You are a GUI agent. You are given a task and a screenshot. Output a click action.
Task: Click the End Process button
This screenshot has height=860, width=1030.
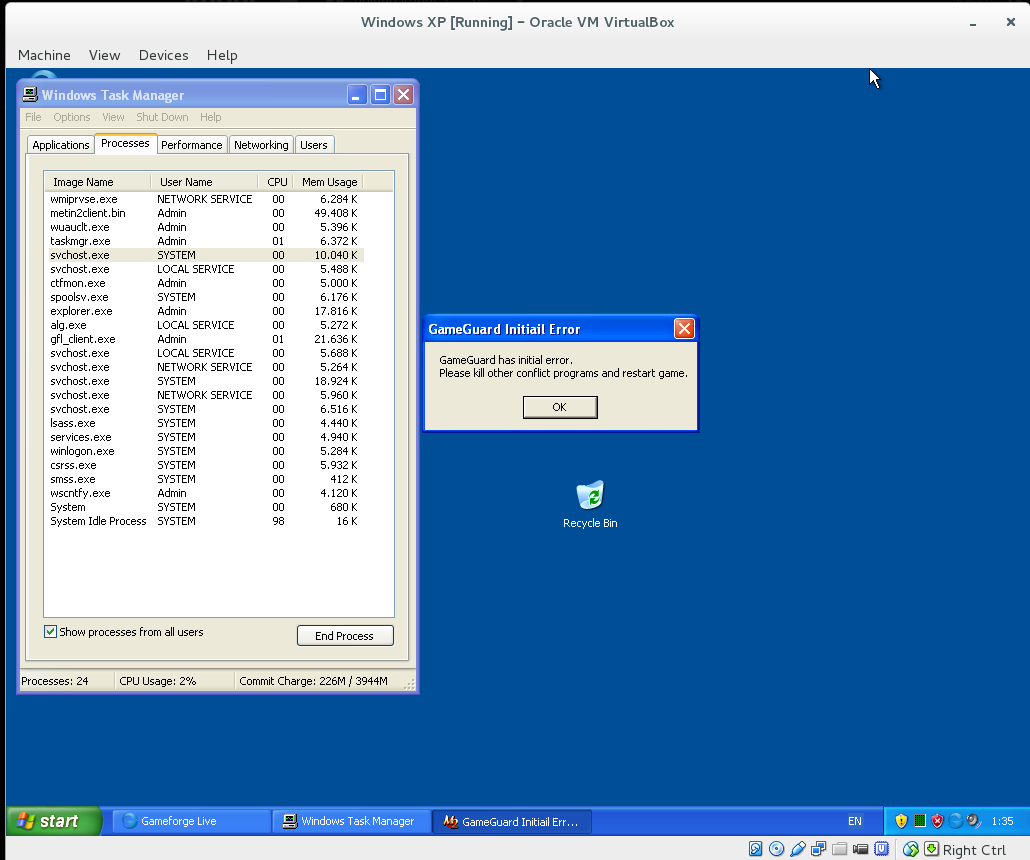pyautogui.click(x=345, y=635)
